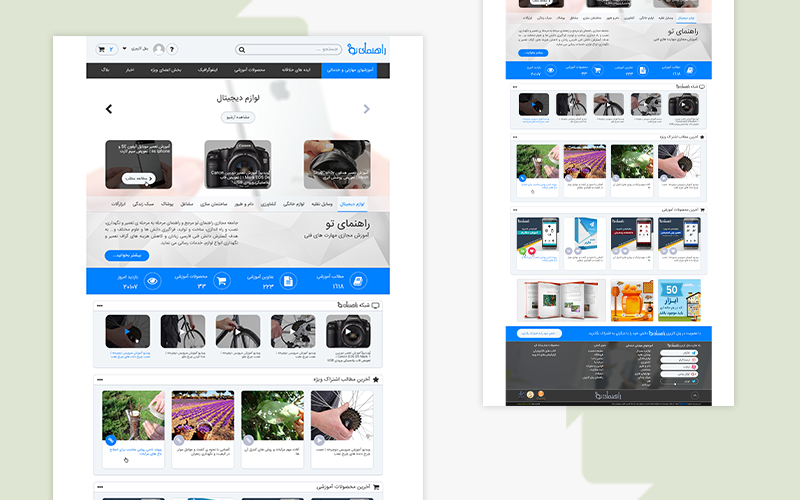This screenshot has width=800, height=500.
Task: Open the بلاگ menu item
Action: pyautogui.click(x=105, y=70)
